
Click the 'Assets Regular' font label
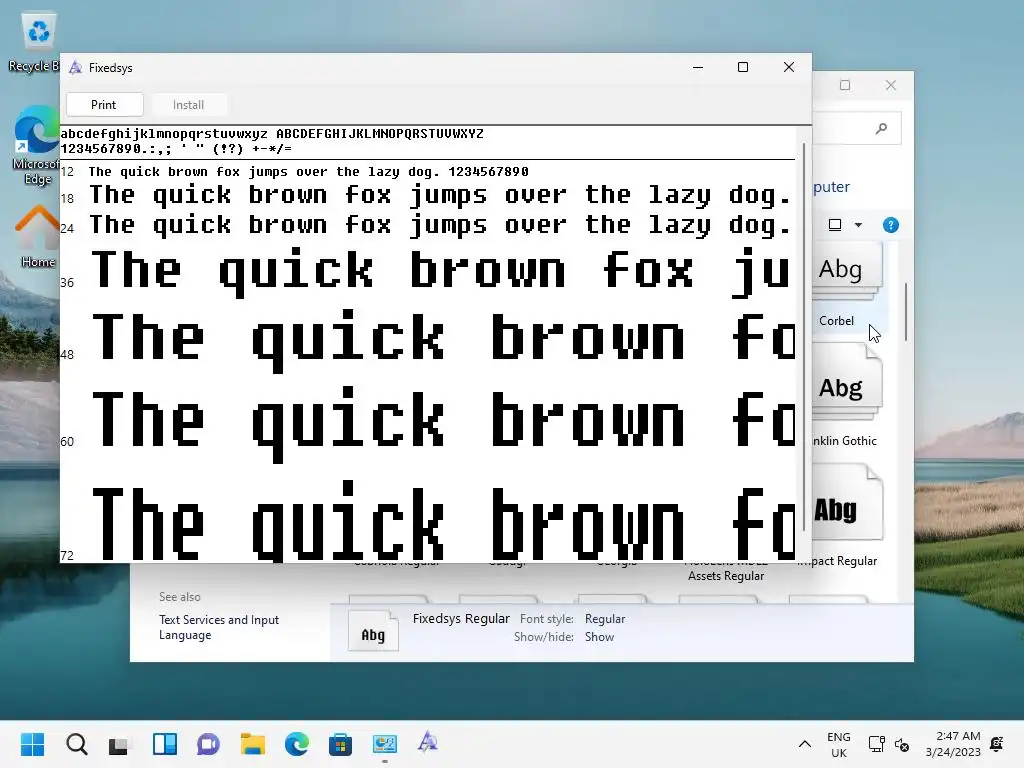726,576
